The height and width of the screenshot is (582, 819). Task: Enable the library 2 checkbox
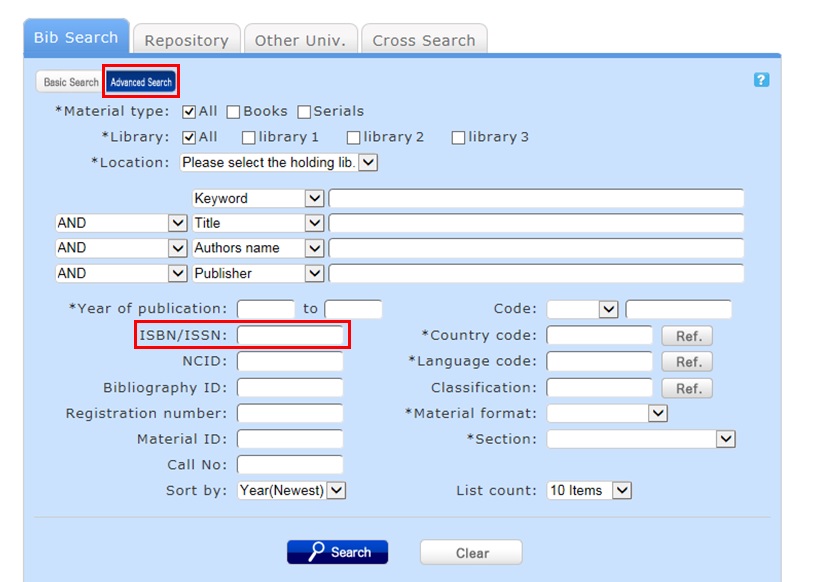tap(353, 138)
